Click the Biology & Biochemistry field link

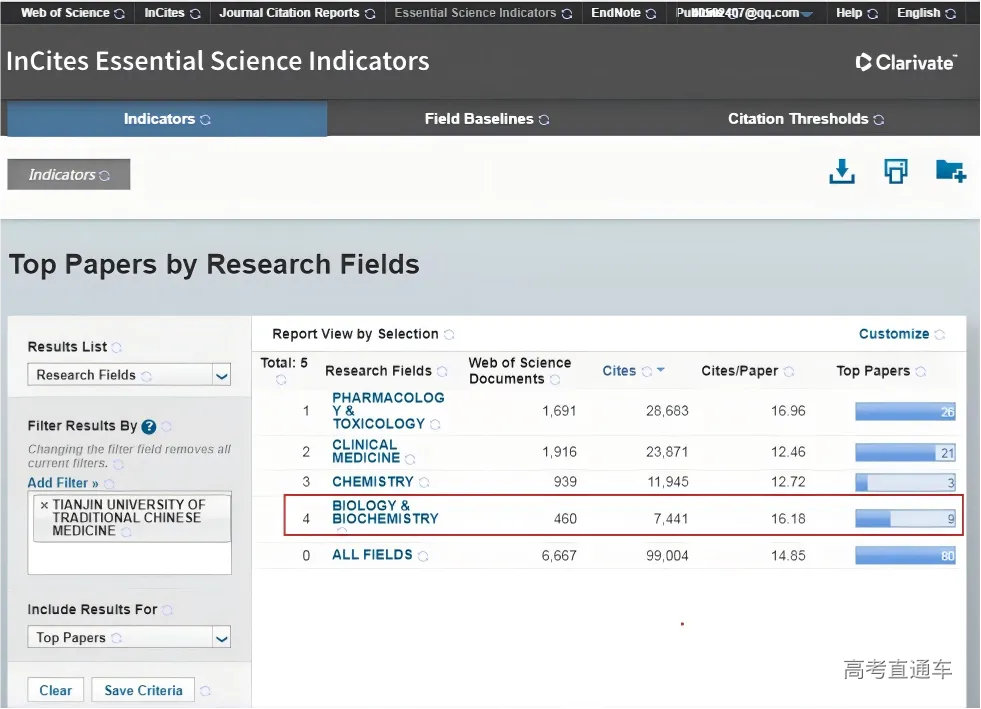385,512
